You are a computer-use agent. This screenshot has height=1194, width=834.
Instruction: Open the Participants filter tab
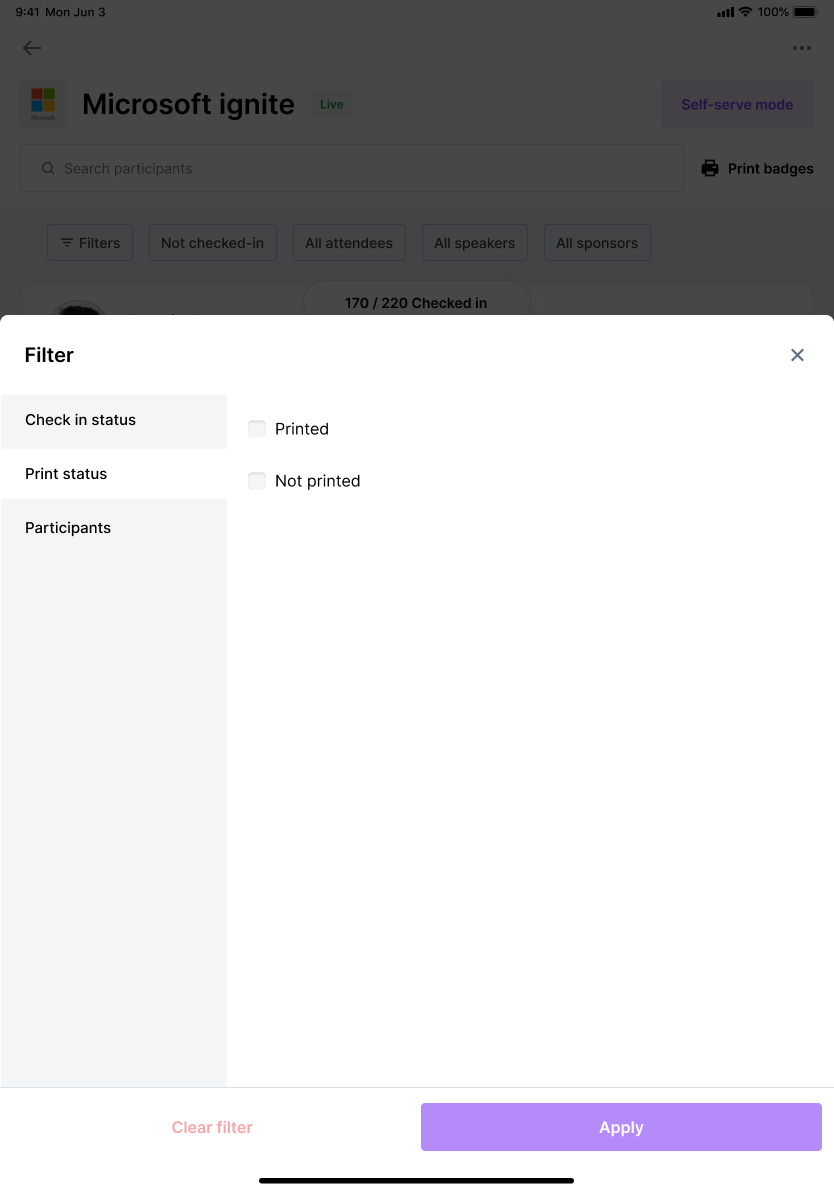(114, 528)
